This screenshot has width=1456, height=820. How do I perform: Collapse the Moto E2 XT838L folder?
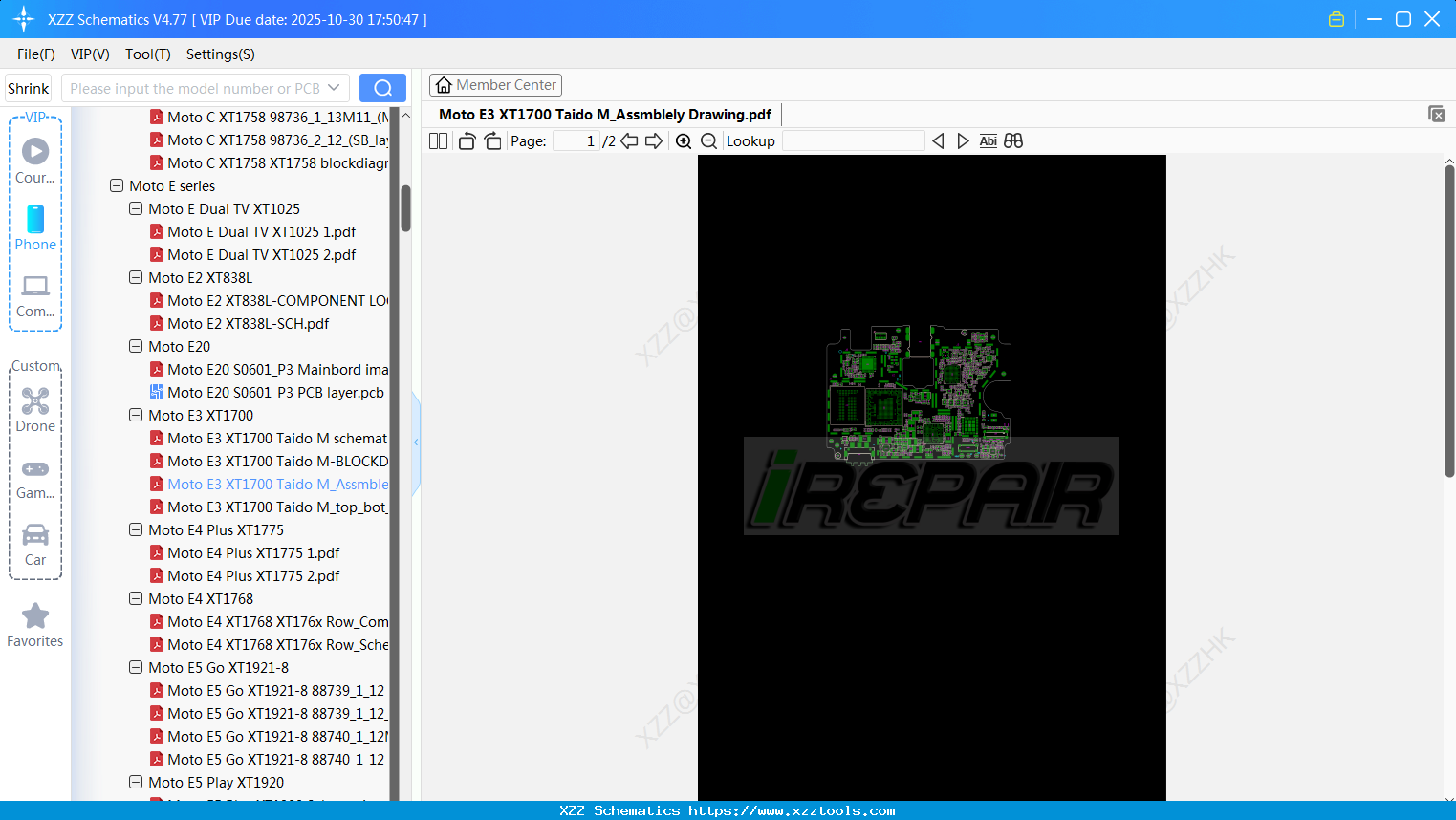click(136, 277)
